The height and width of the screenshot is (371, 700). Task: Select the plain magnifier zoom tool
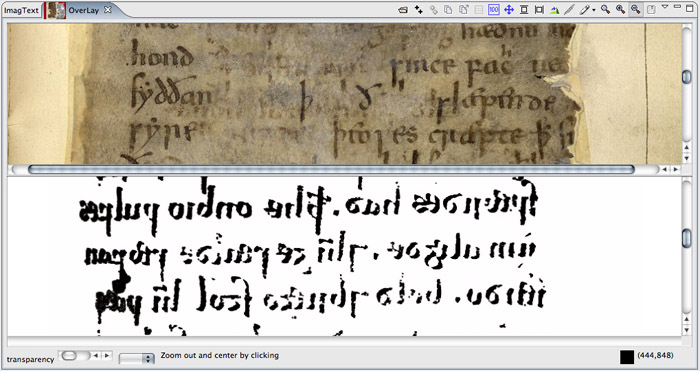[x=605, y=10]
